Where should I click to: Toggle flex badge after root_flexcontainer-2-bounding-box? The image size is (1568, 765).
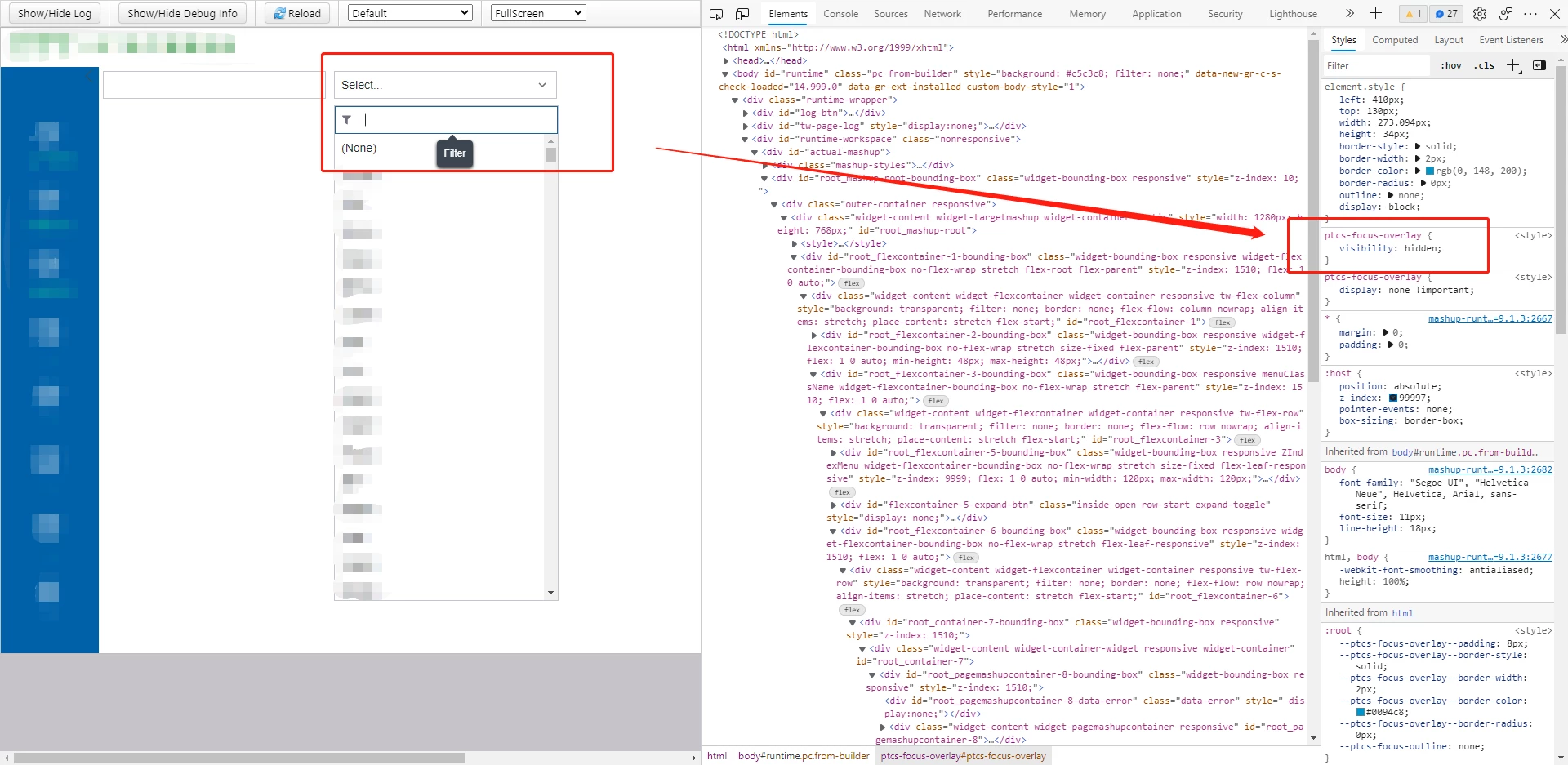tap(1147, 362)
